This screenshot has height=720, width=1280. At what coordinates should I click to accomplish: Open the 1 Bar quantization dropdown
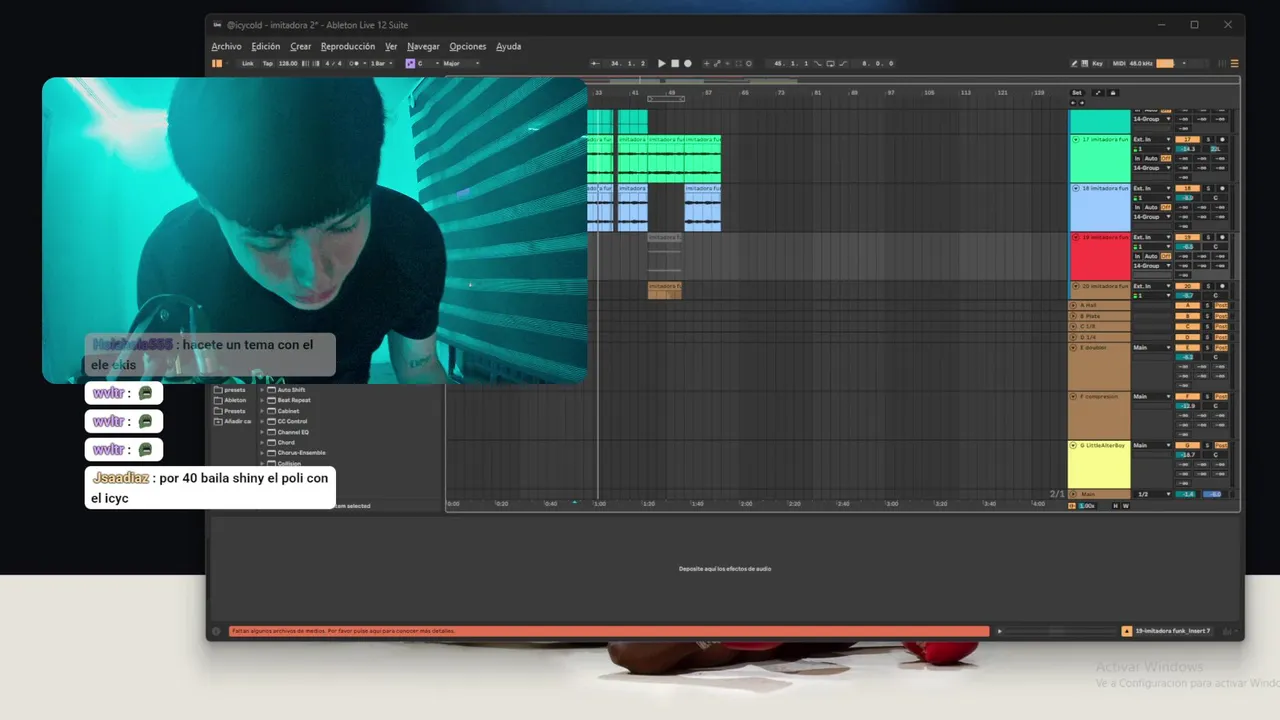click(x=382, y=63)
